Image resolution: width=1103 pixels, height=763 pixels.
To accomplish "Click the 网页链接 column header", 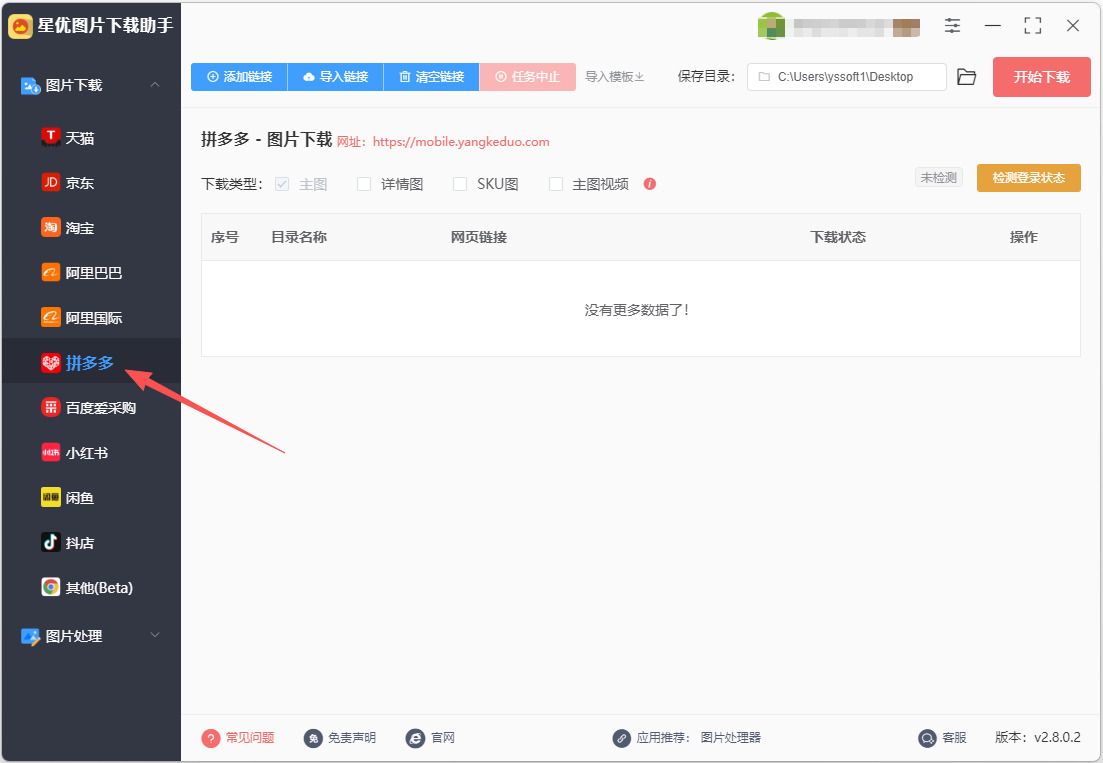I will (x=479, y=237).
